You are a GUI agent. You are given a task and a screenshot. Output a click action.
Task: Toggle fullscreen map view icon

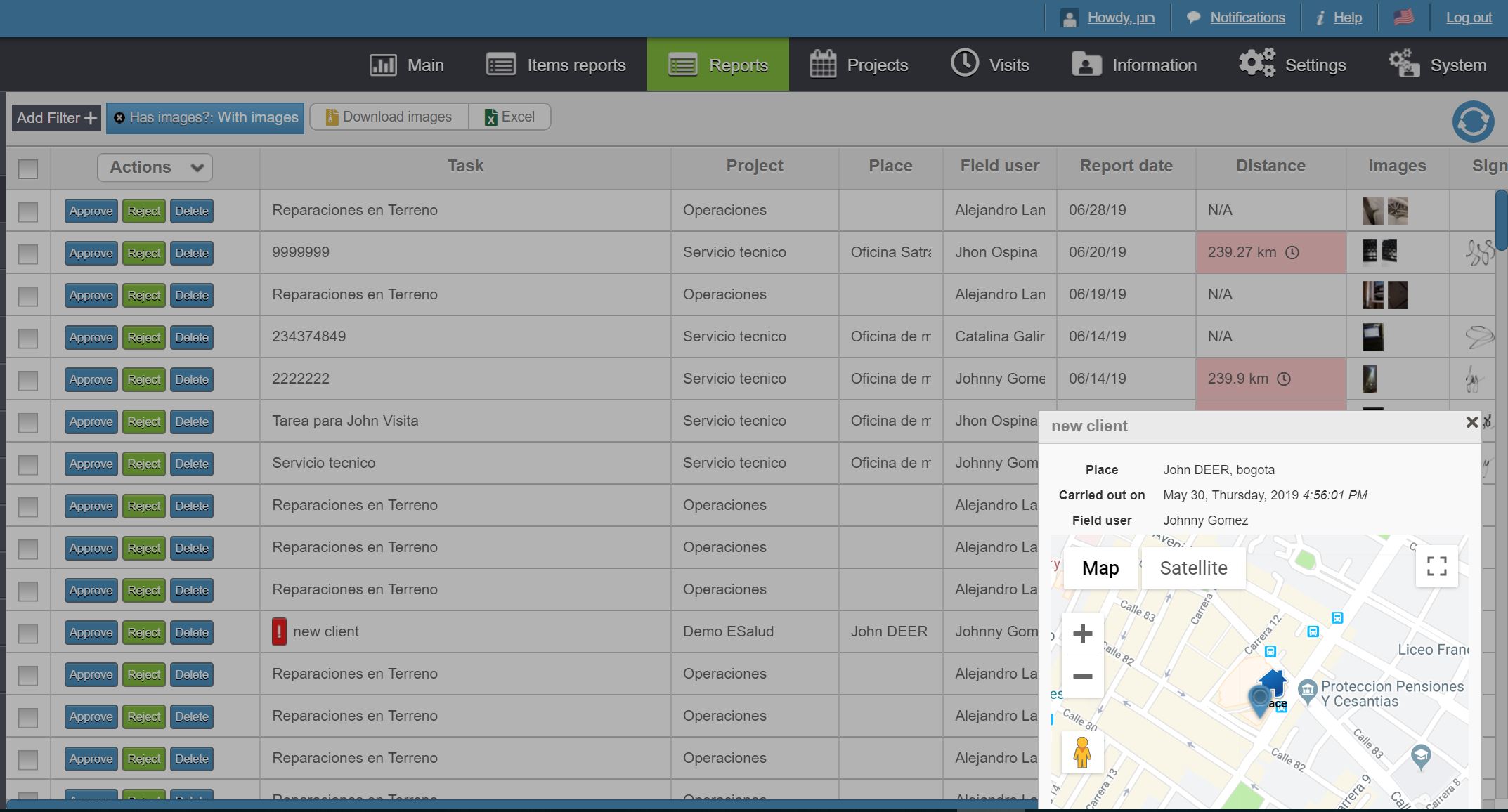pos(1436,566)
